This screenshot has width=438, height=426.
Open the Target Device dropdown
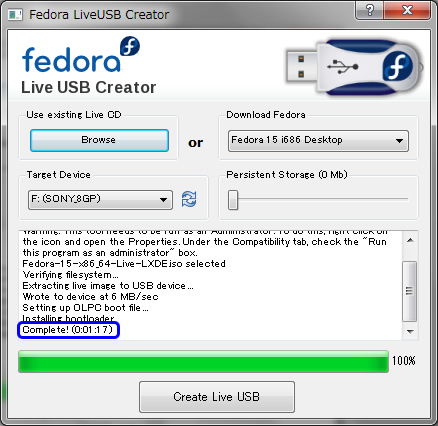coord(100,200)
